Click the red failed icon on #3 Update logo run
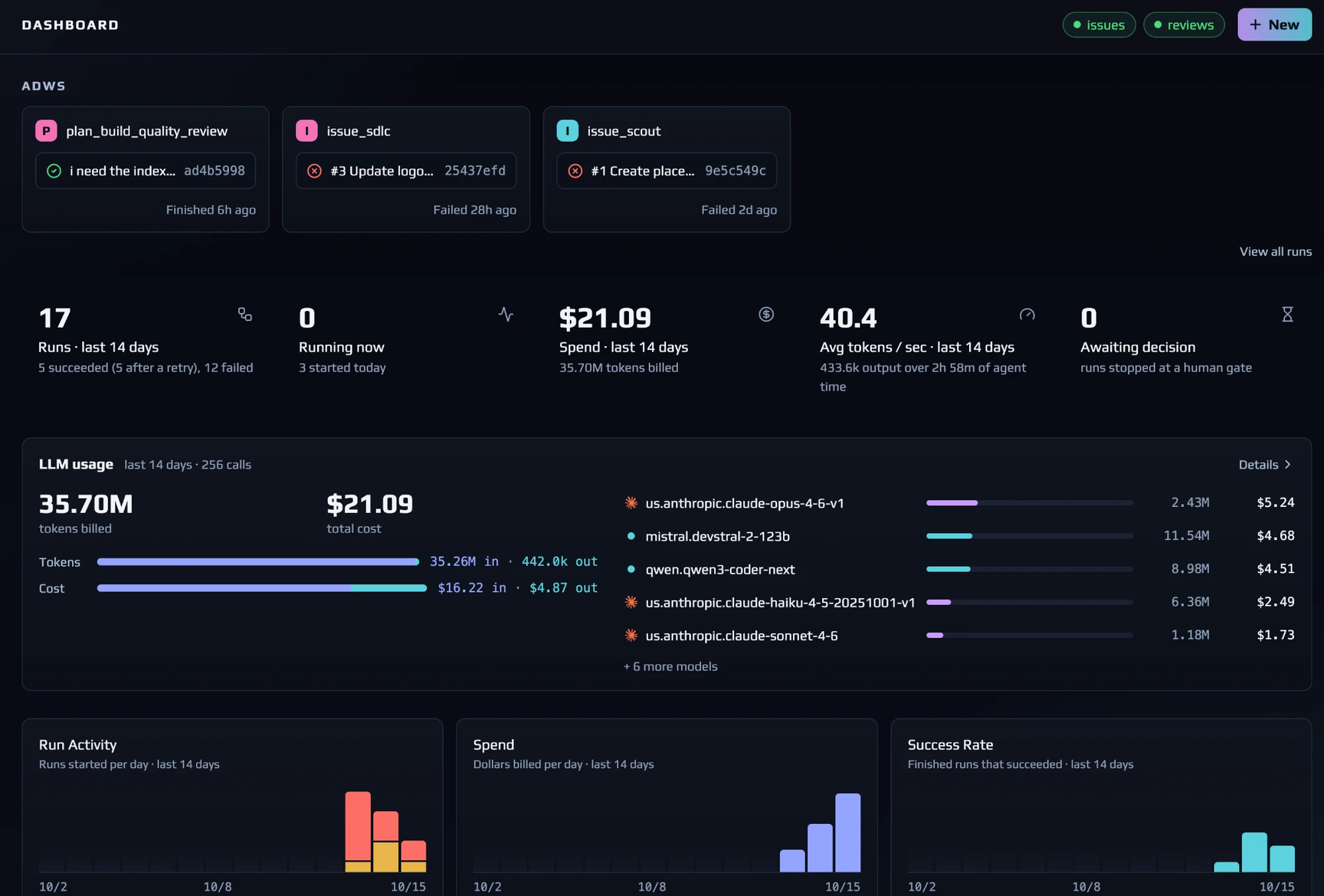This screenshot has height=896, width=1324. click(314, 171)
